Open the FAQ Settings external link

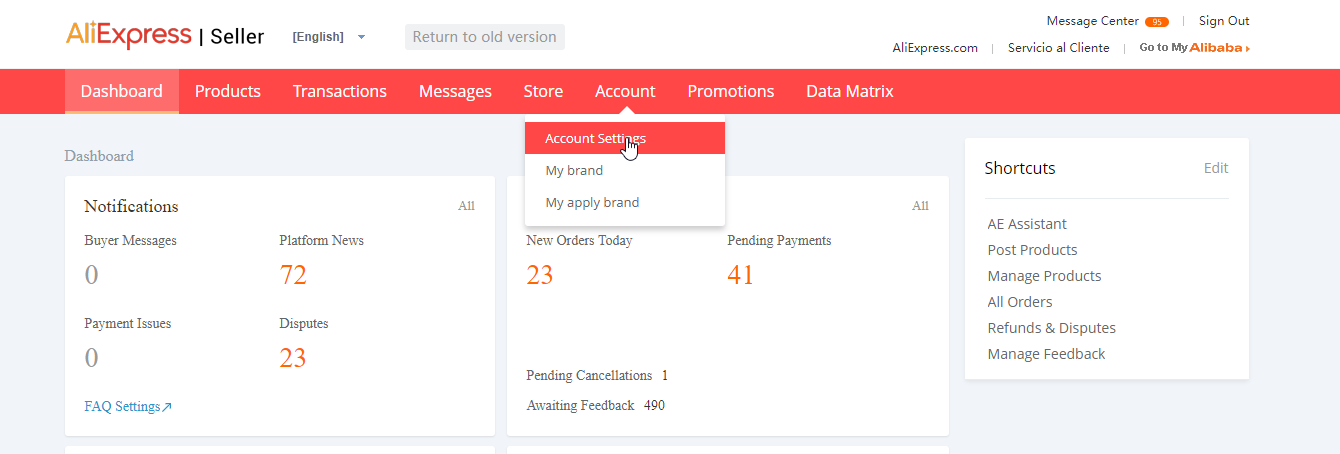(x=128, y=406)
